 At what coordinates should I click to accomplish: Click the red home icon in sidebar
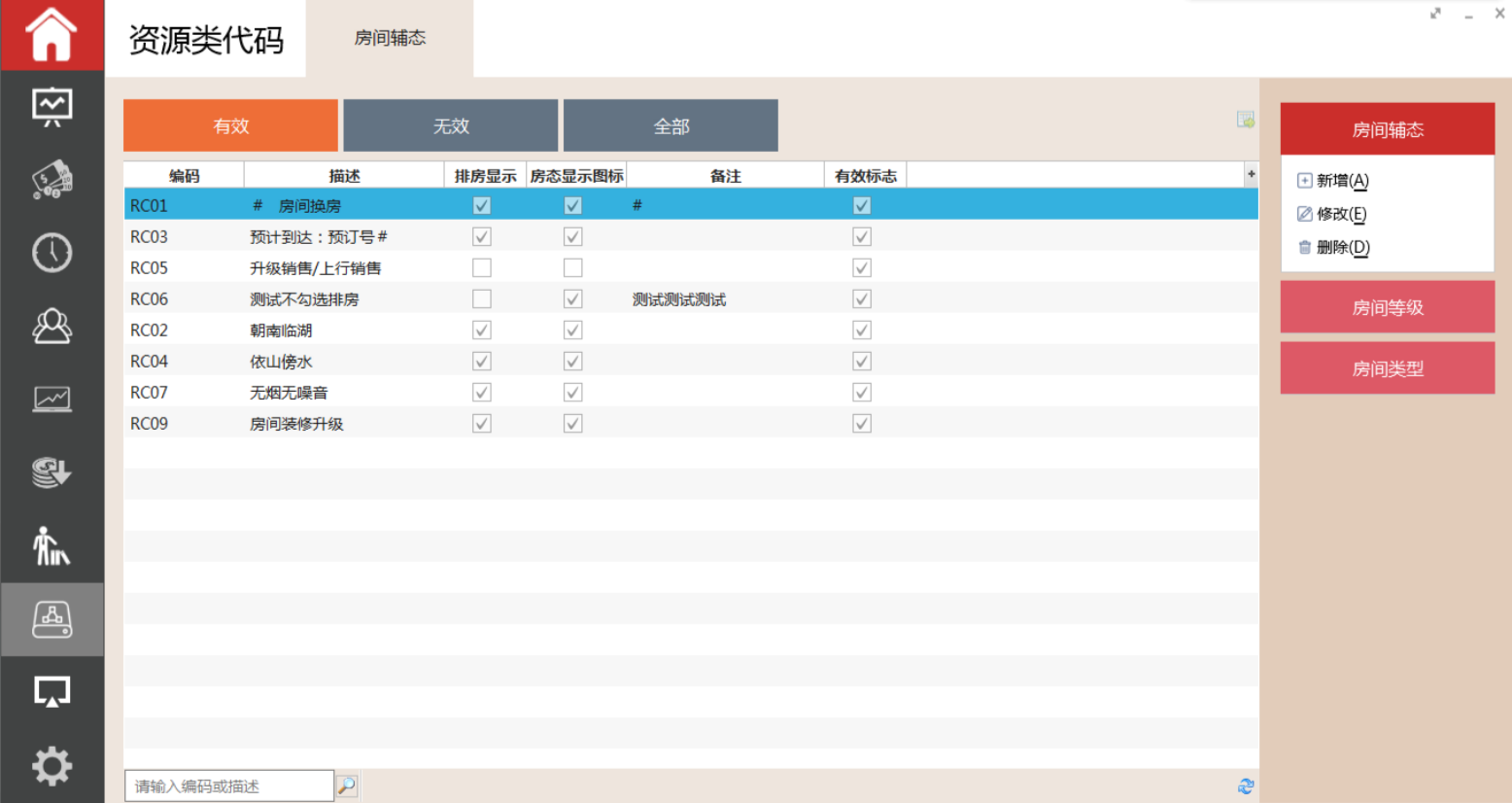(x=52, y=35)
